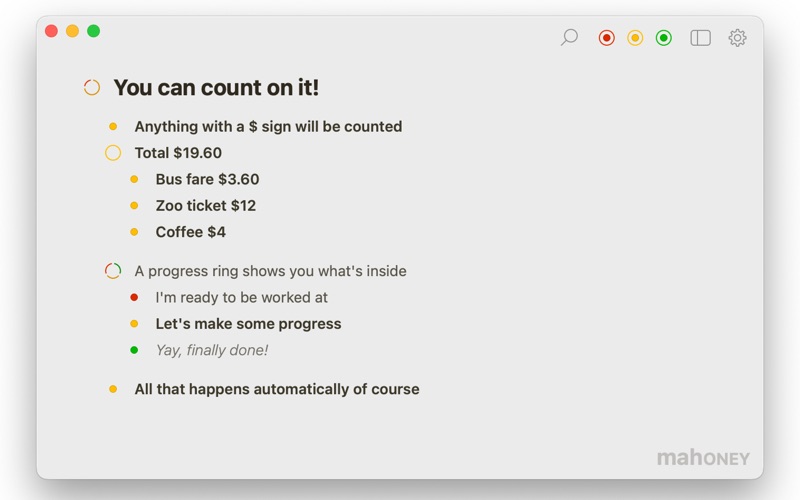800x500 pixels.
Task: Click the progress ring beside the title
Action: [x=92, y=87]
